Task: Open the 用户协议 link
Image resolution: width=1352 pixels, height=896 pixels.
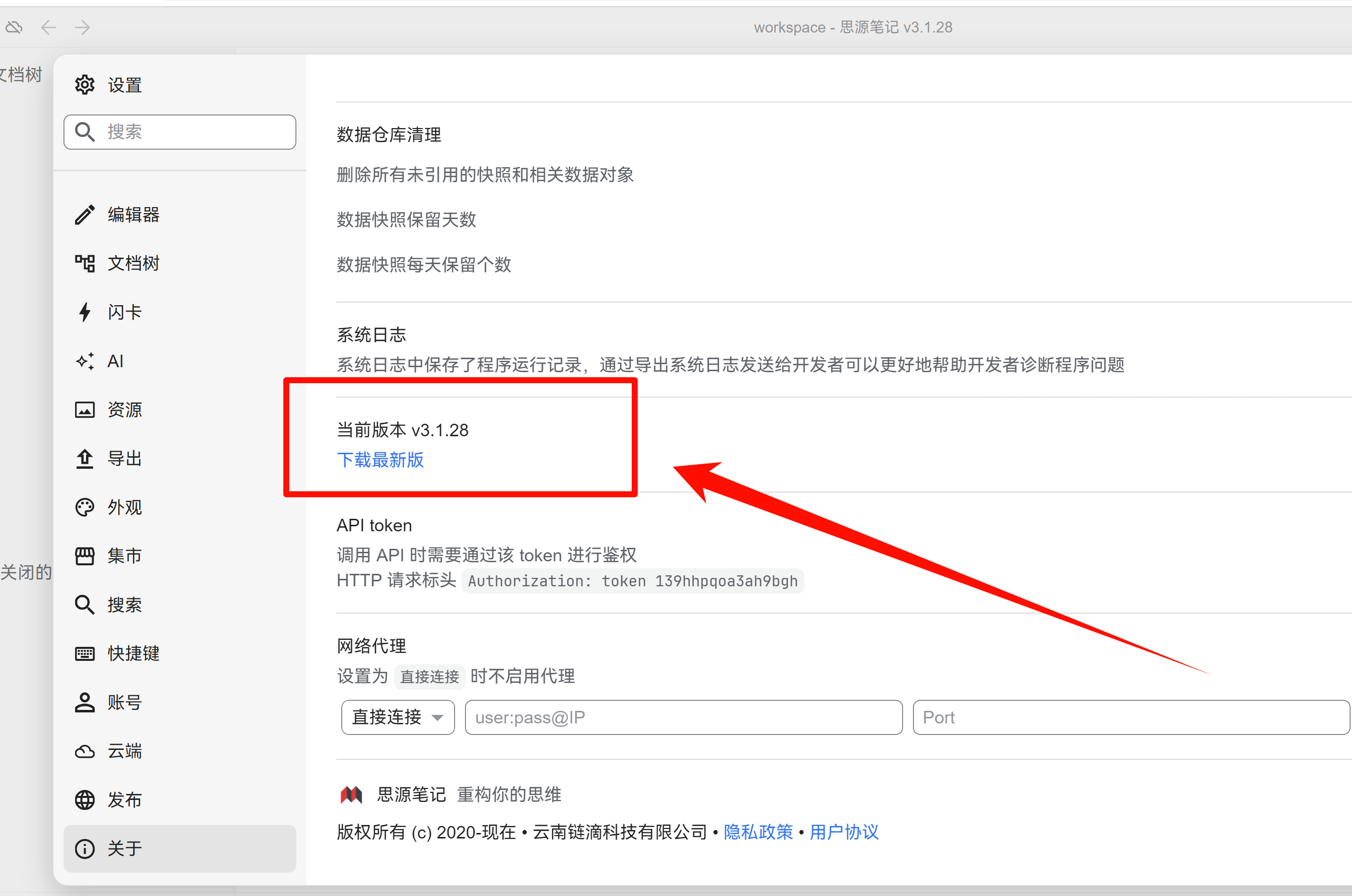Action: (844, 832)
